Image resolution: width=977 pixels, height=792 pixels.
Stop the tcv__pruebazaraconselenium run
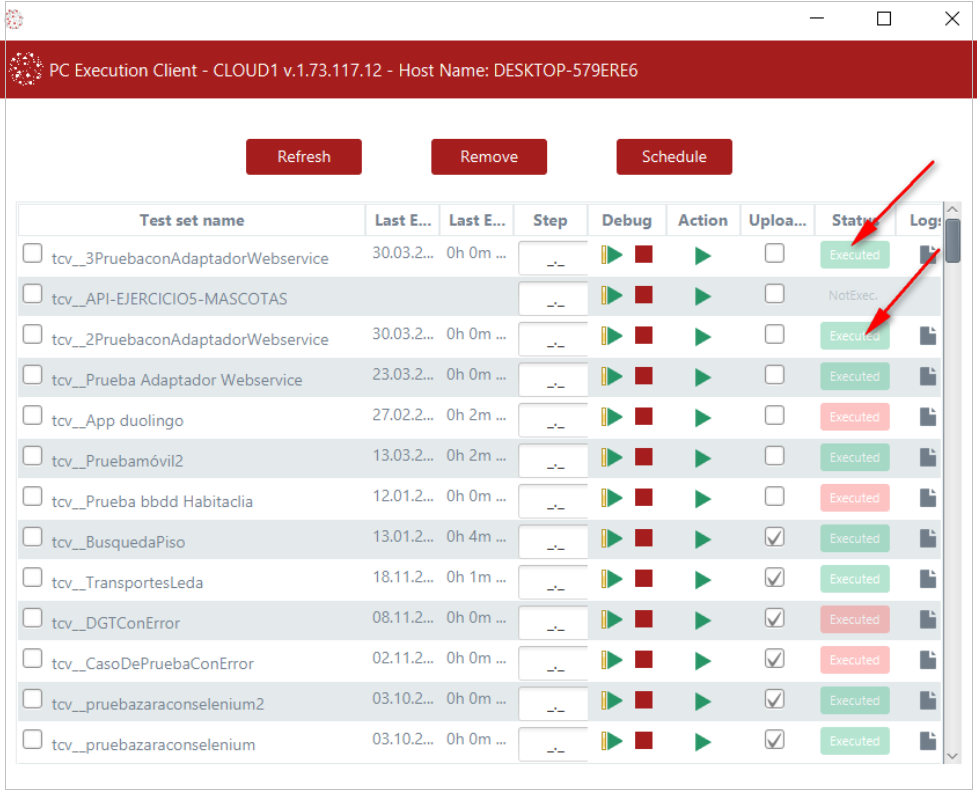[x=644, y=740]
